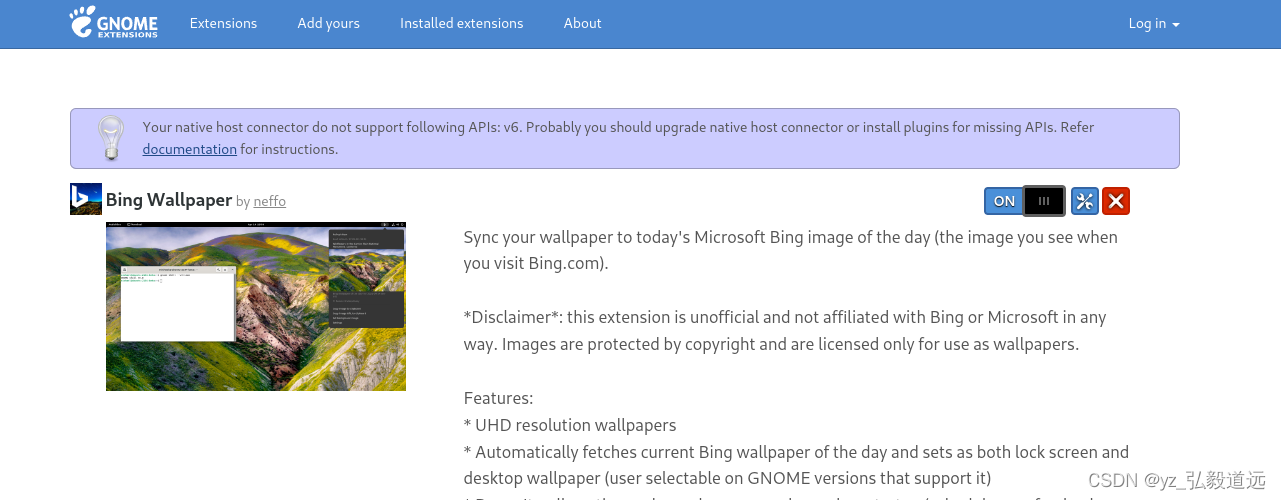The image size is (1281, 500).
Task: Go to Add yours page
Action: (x=328, y=23)
